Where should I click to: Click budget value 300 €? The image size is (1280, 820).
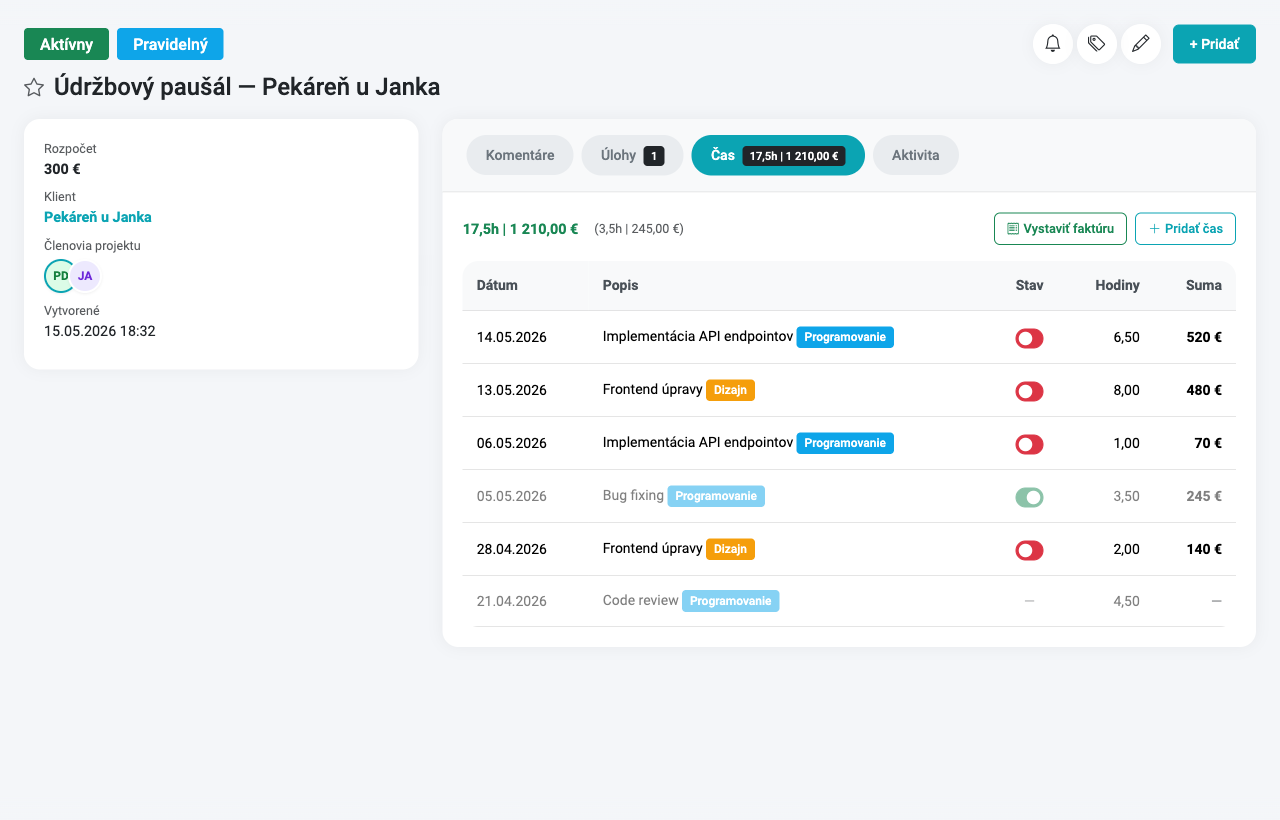click(62, 169)
